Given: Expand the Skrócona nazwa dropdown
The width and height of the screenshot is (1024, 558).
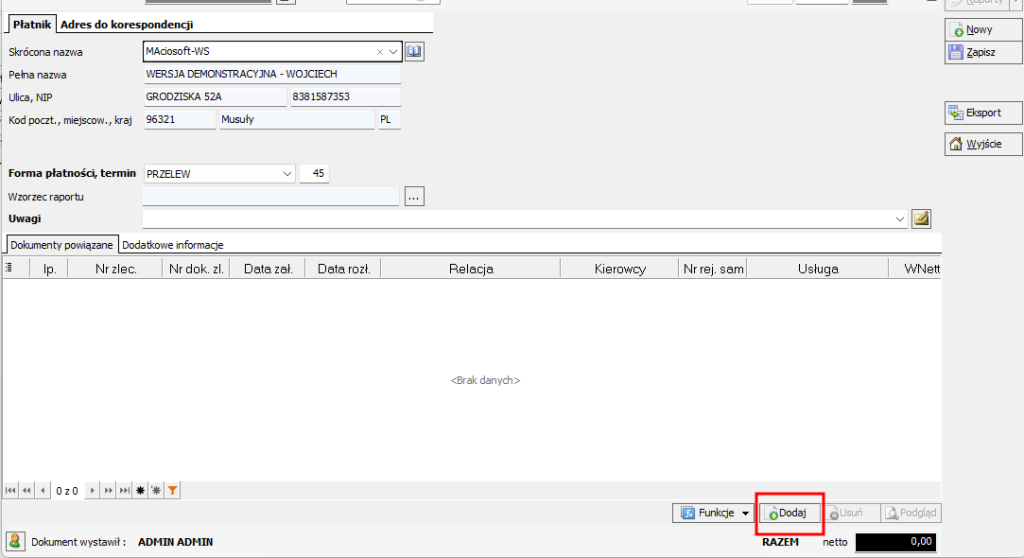Looking at the screenshot, I should point(394,51).
